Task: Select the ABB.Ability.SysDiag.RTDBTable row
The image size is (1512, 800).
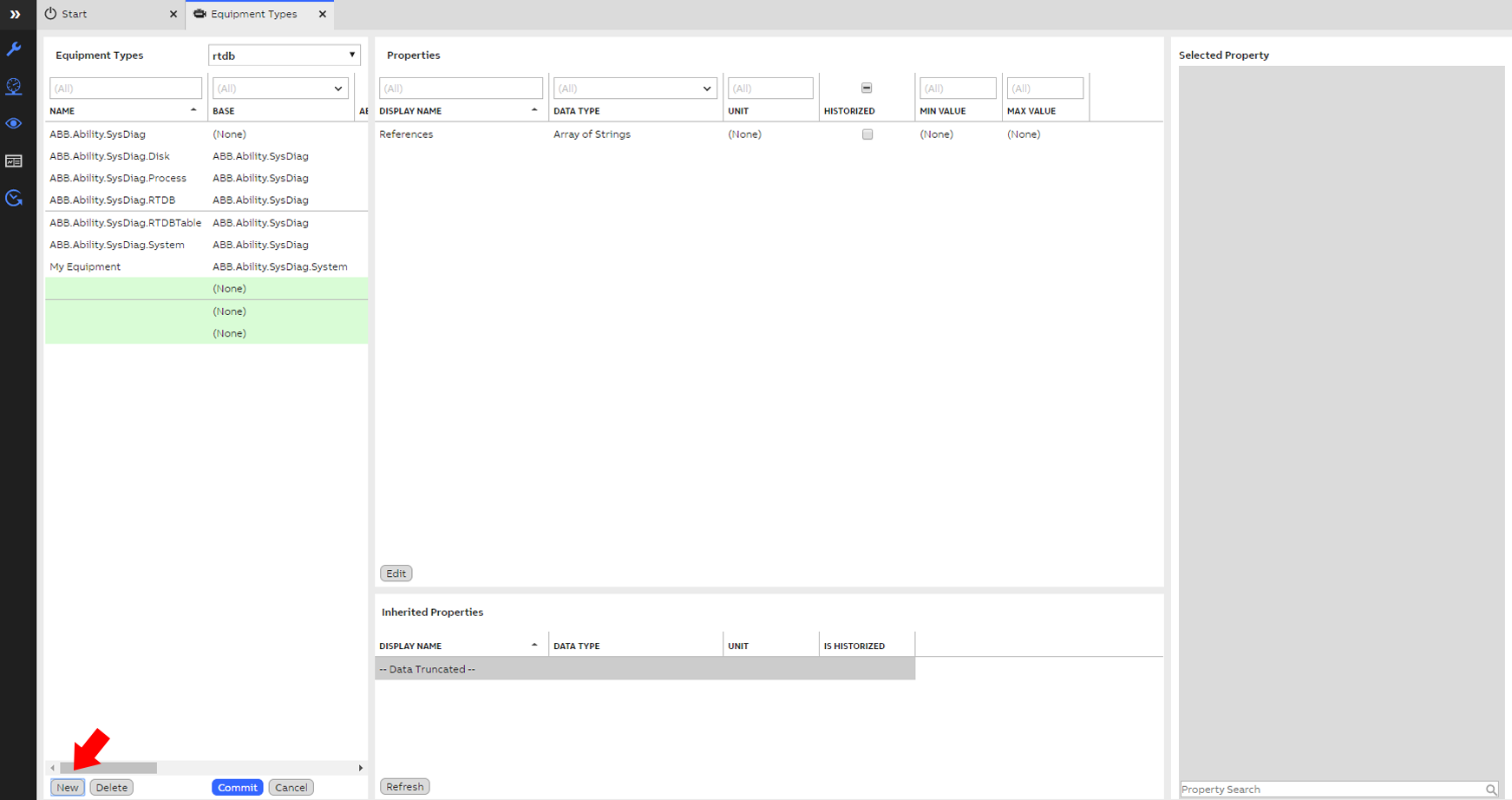Action: [206, 223]
